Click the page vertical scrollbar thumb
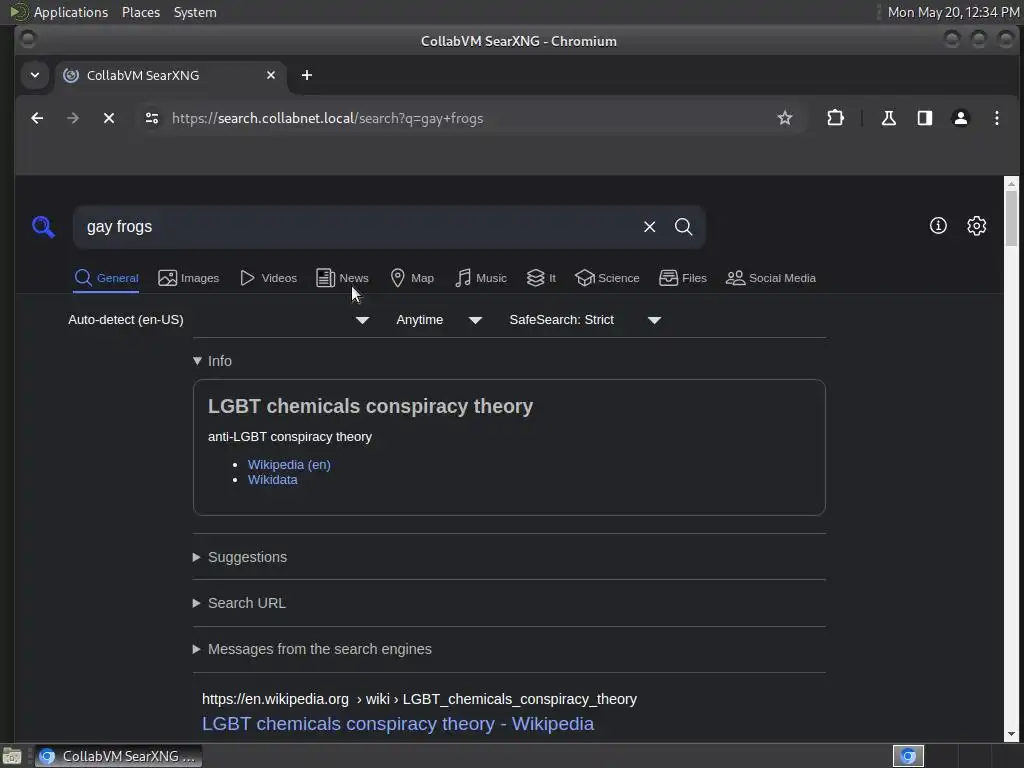Screen dimensions: 1024x768 point(1011,219)
